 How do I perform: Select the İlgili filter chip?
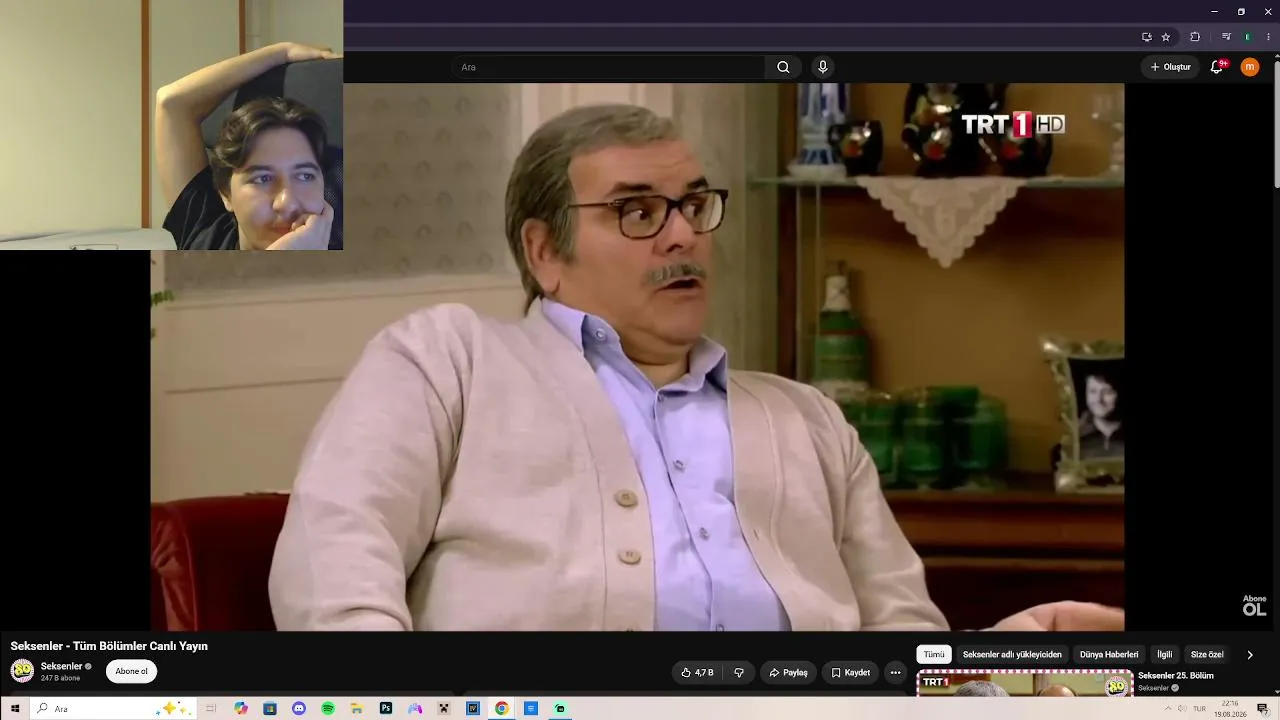[x=1165, y=655]
